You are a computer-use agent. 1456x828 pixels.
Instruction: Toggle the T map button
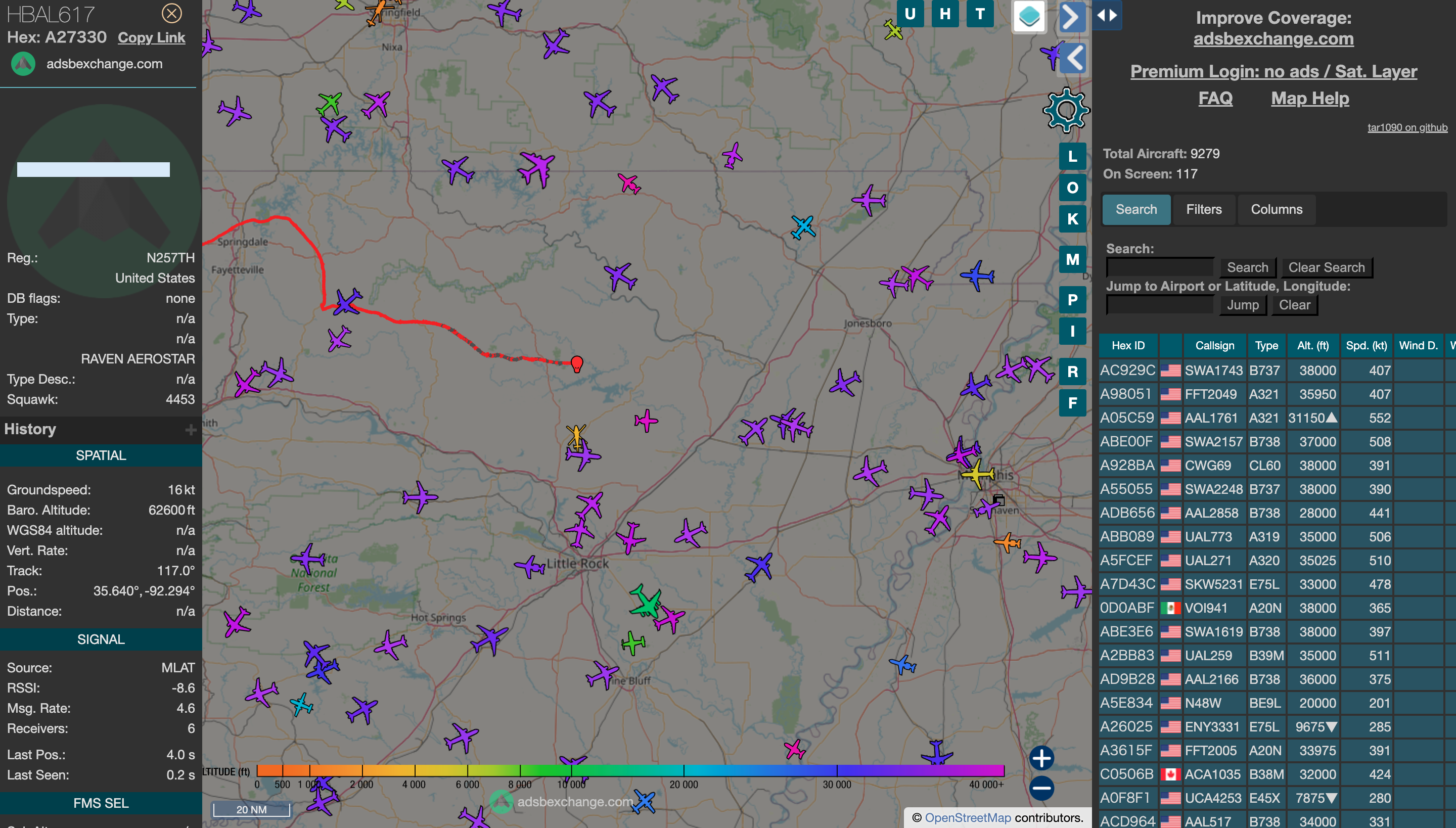click(979, 14)
